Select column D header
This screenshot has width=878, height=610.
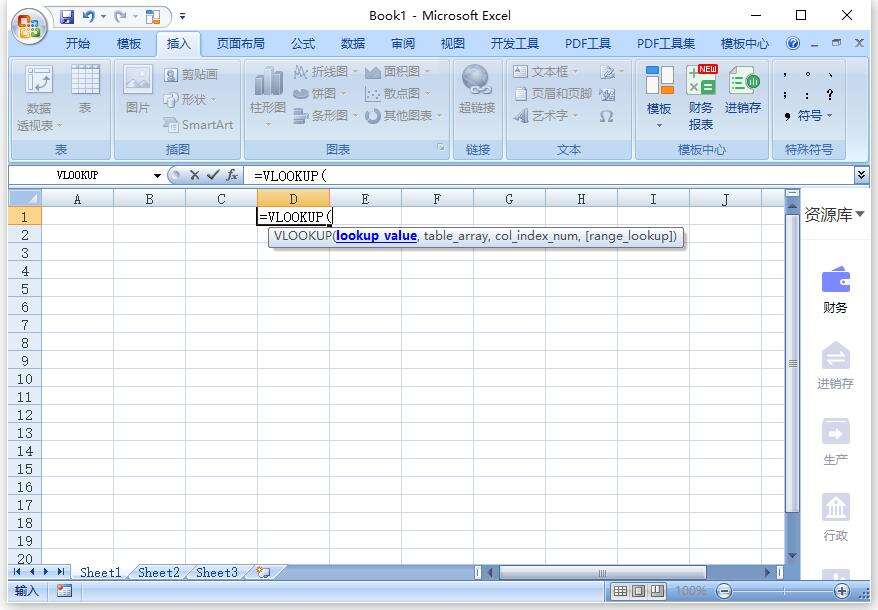293,199
